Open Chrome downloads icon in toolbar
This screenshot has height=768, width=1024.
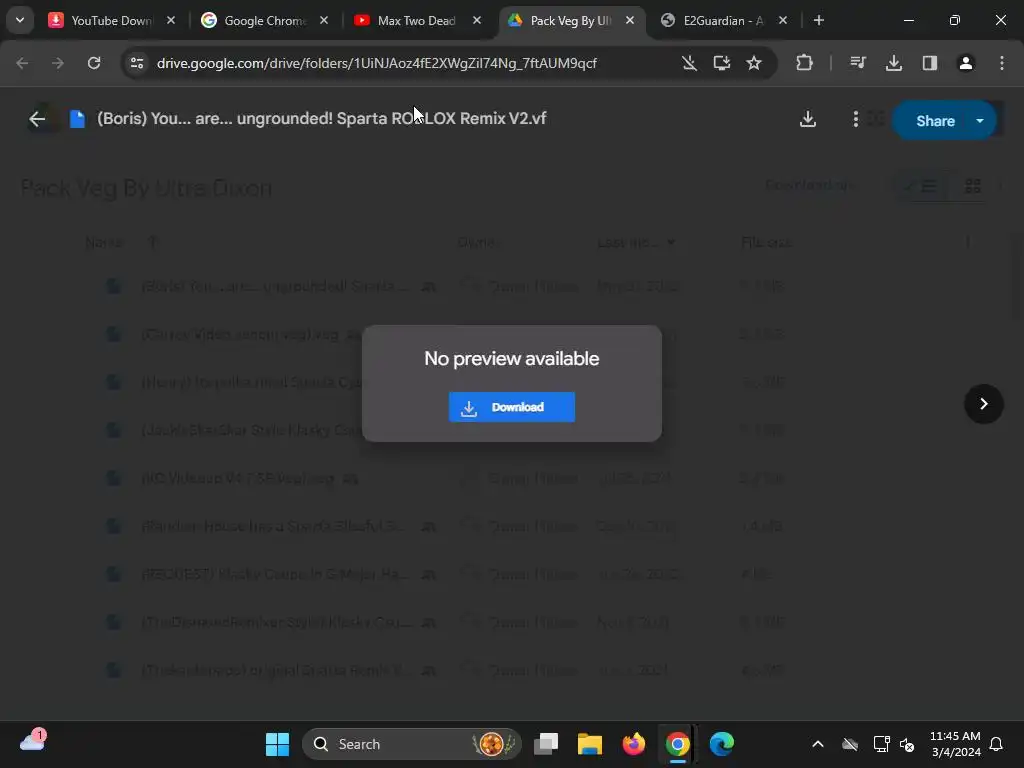pyautogui.click(x=893, y=63)
